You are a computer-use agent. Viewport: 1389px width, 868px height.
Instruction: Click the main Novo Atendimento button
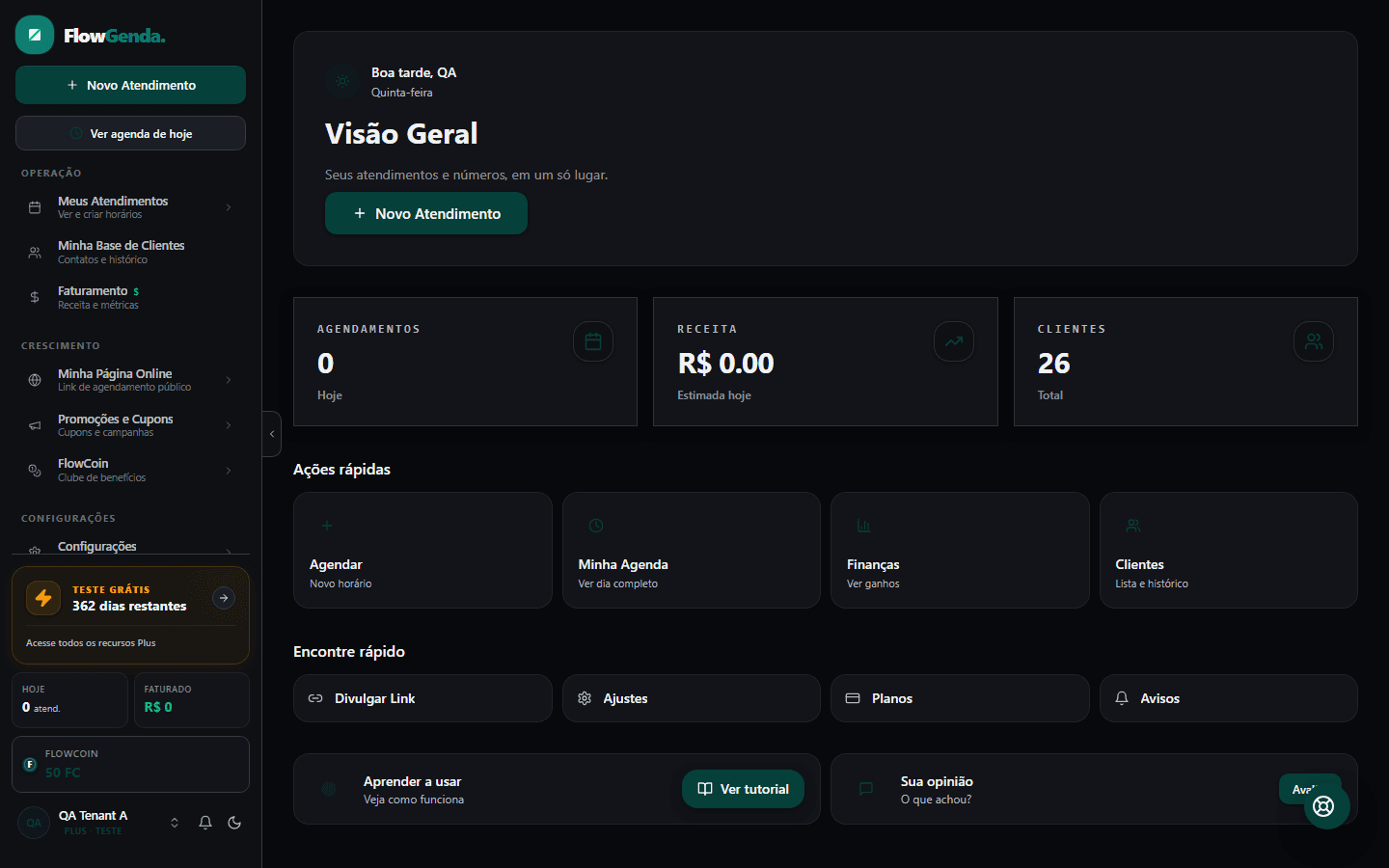(x=426, y=213)
